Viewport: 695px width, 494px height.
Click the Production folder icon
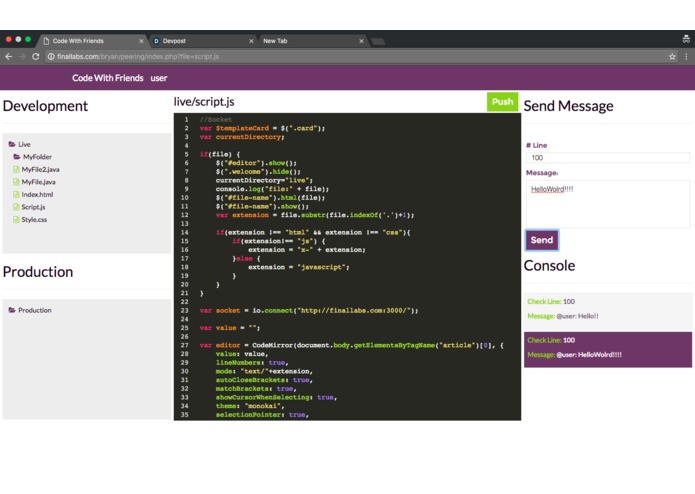coord(12,310)
